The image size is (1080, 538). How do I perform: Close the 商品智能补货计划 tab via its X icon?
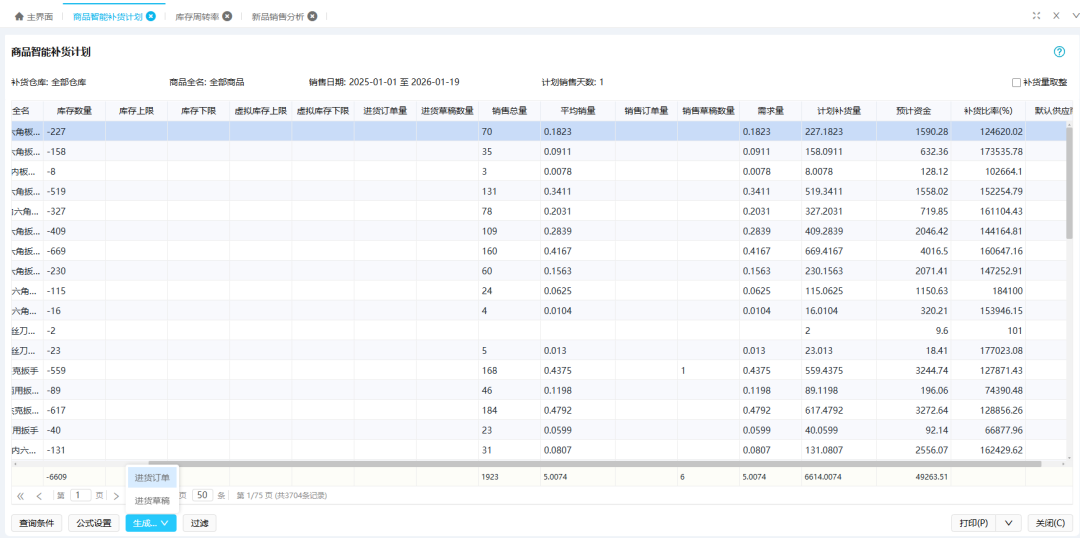point(151,17)
